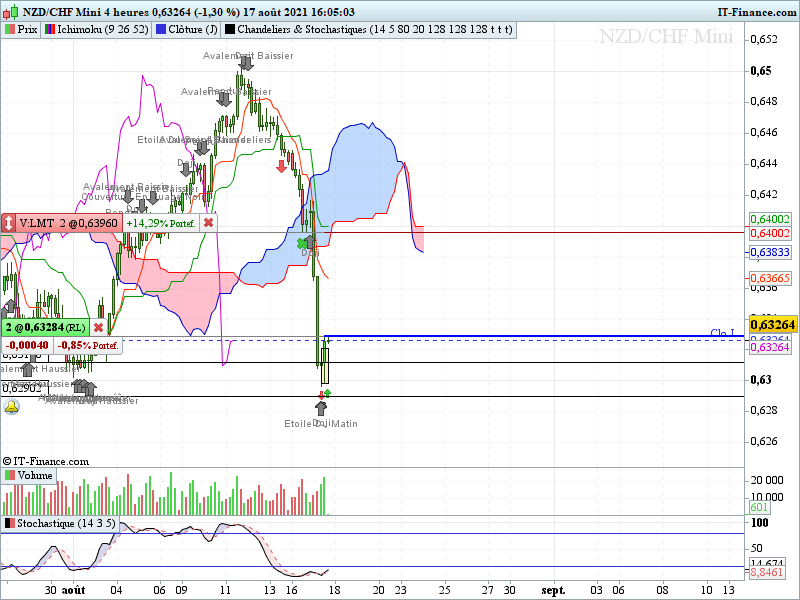Click the Doji Baissier arrow at the top
Viewport: 800px width, 600px height.
click(x=246, y=63)
